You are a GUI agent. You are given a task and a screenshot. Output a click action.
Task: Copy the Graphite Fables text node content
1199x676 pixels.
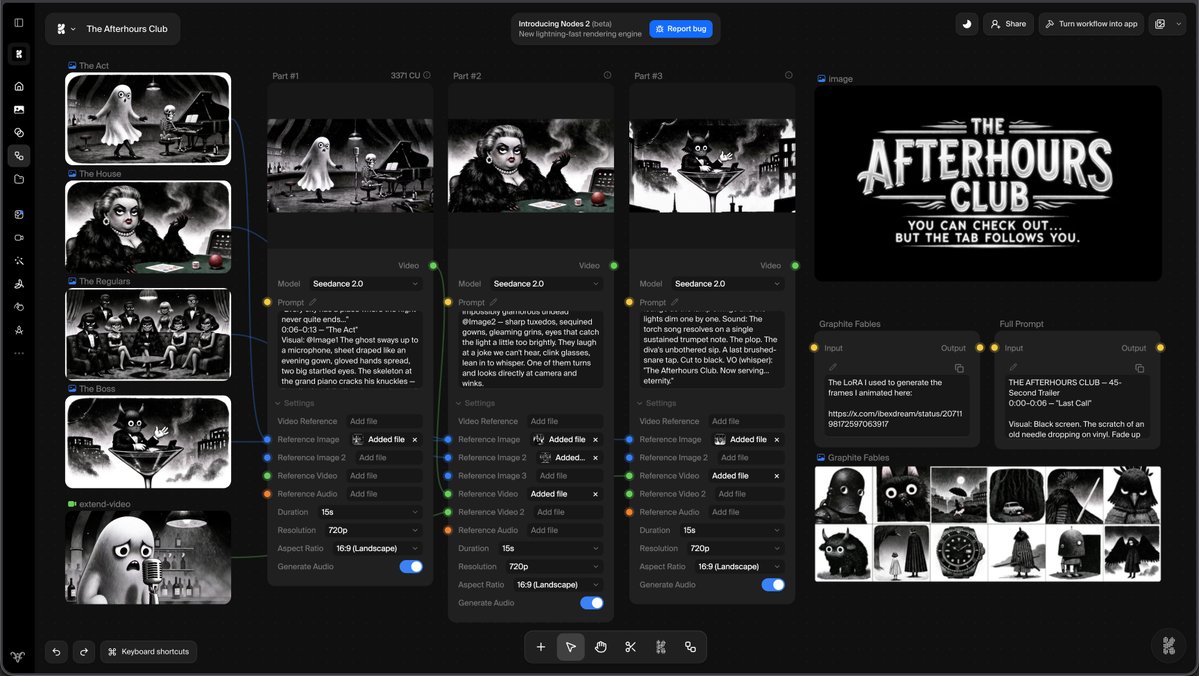959,368
